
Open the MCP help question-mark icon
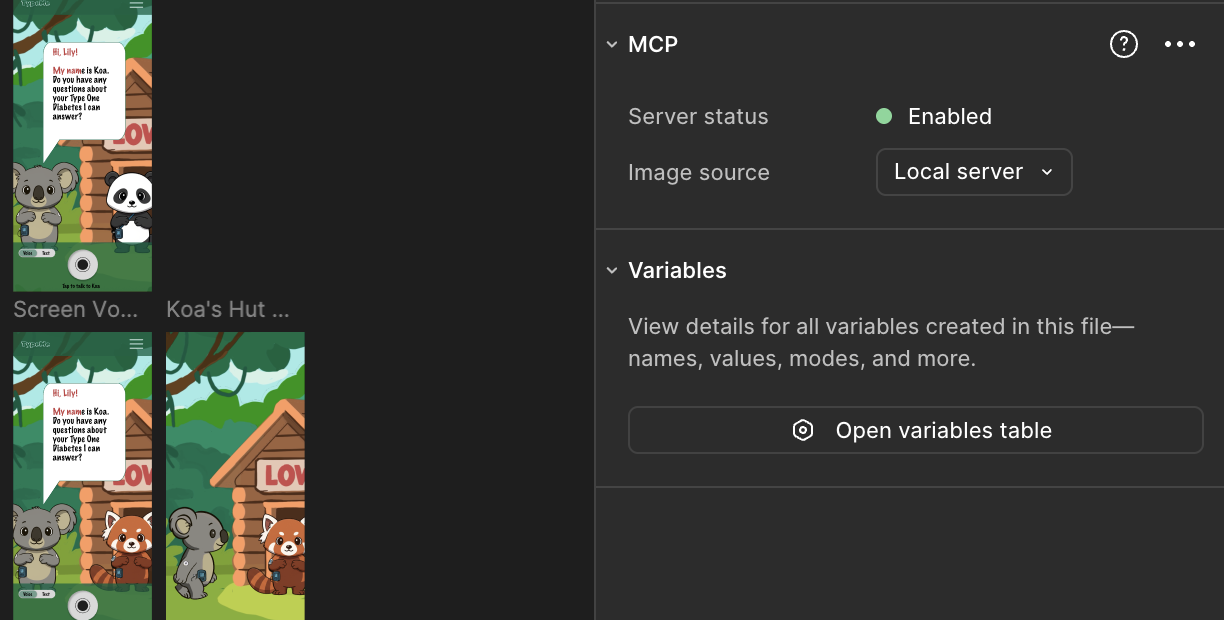(x=1124, y=44)
